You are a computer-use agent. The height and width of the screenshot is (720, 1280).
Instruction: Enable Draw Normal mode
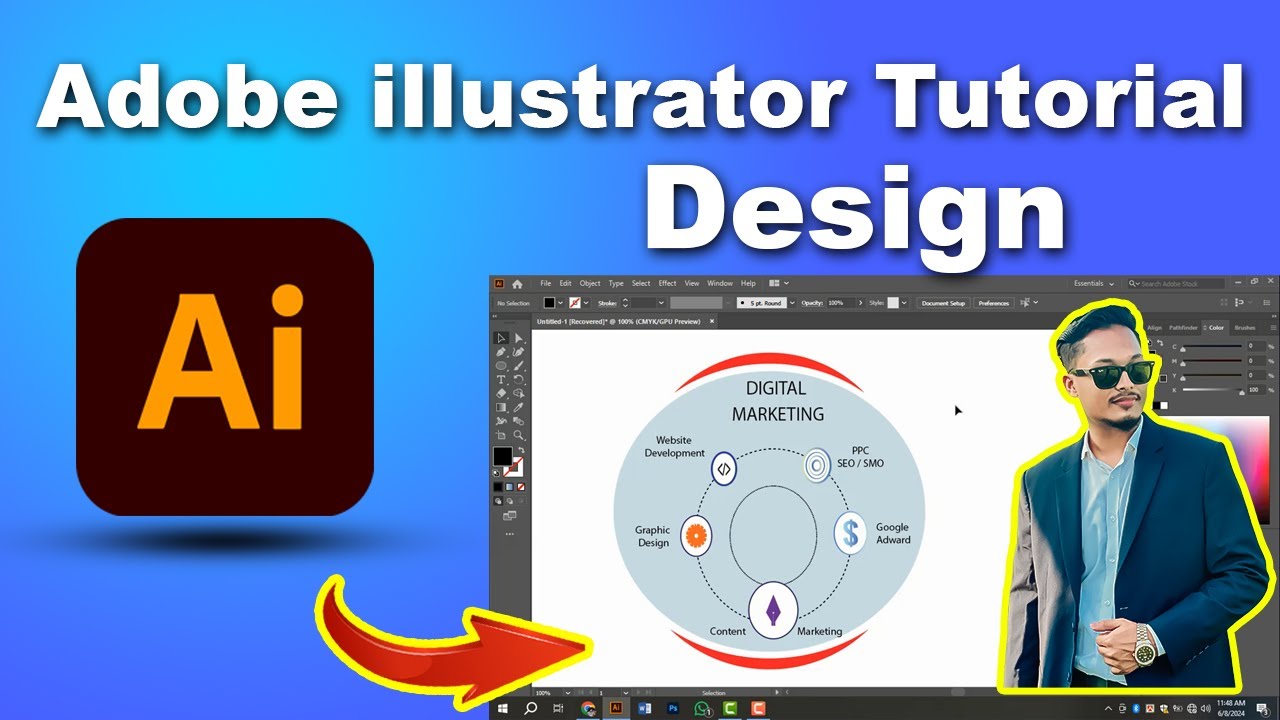coord(498,501)
